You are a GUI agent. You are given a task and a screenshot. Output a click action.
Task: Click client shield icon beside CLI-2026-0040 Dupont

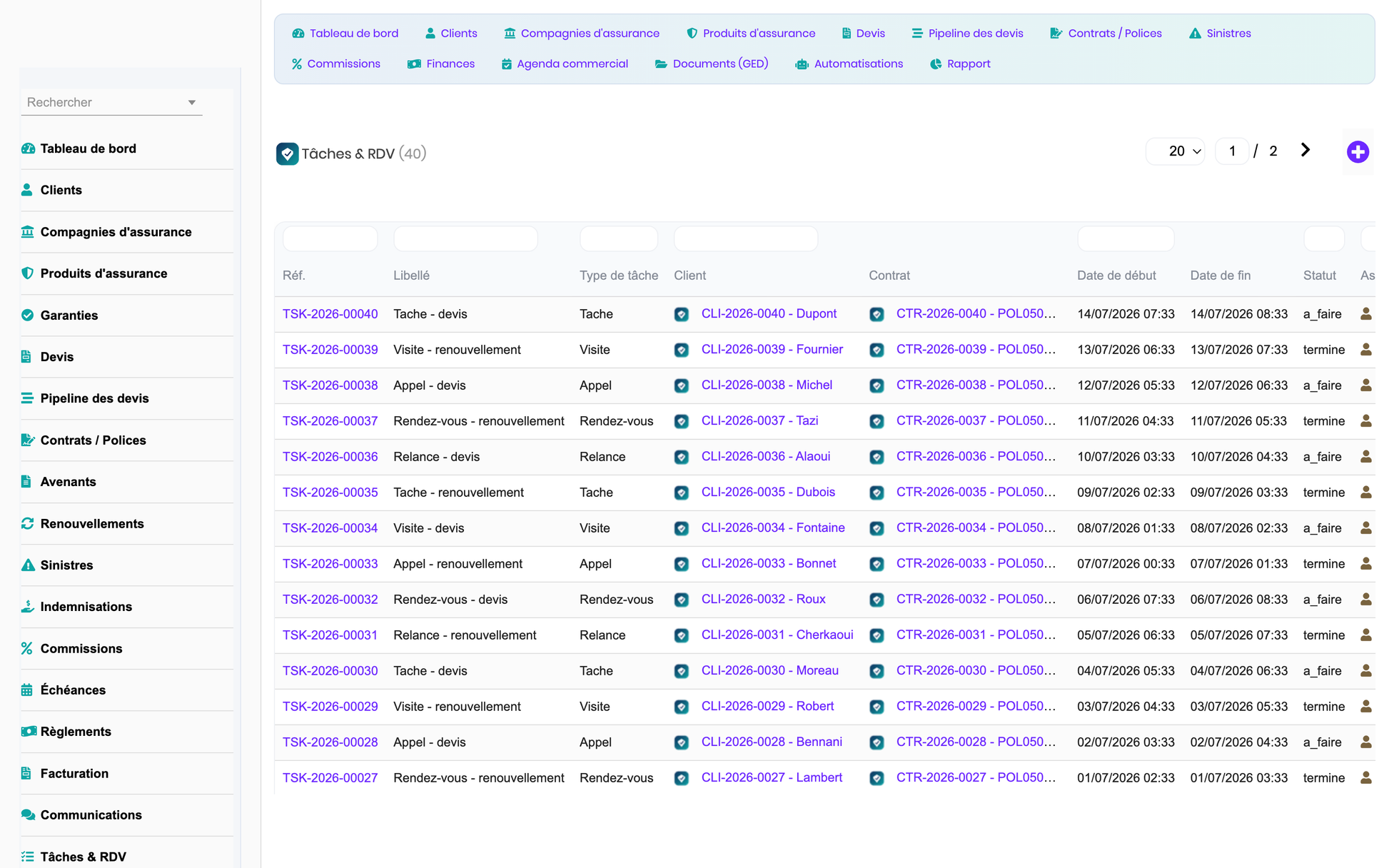tap(682, 314)
